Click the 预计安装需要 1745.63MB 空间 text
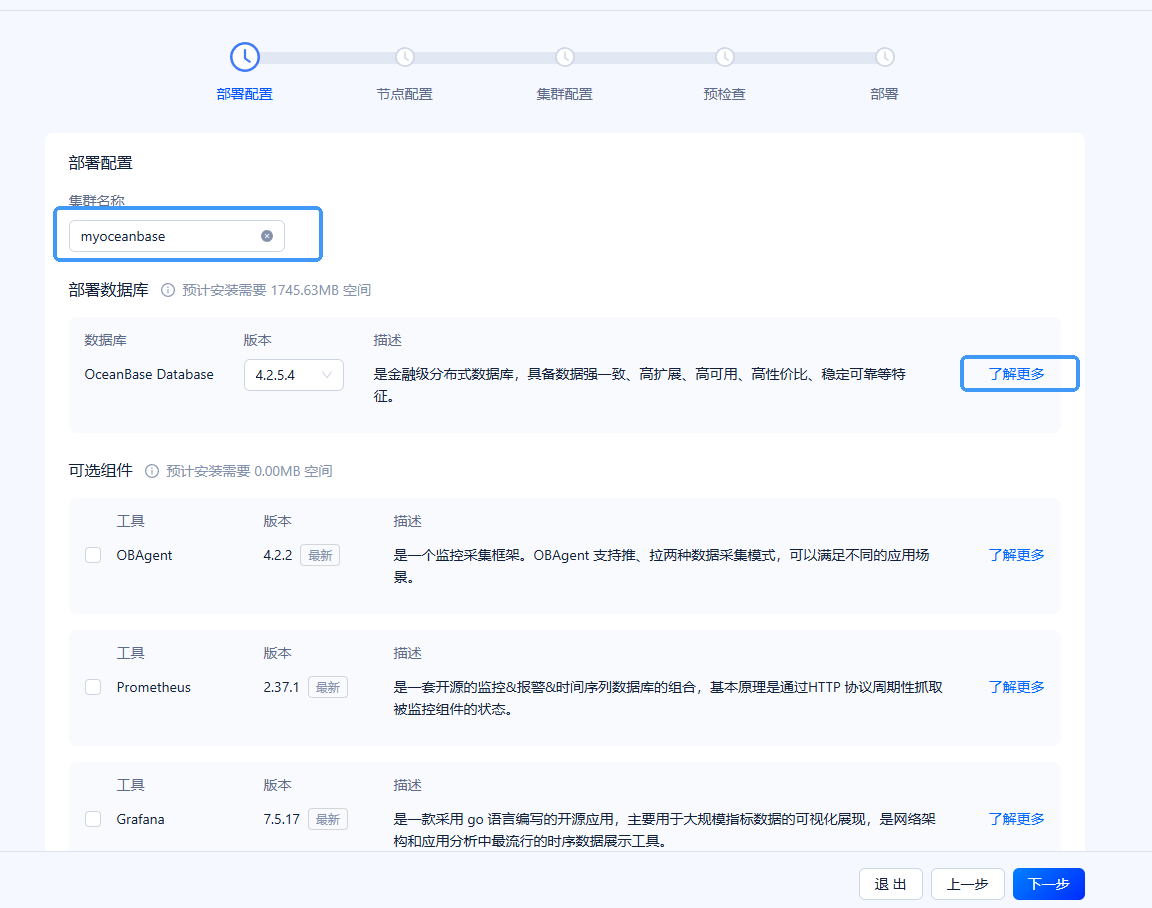1152x908 pixels. [276, 290]
